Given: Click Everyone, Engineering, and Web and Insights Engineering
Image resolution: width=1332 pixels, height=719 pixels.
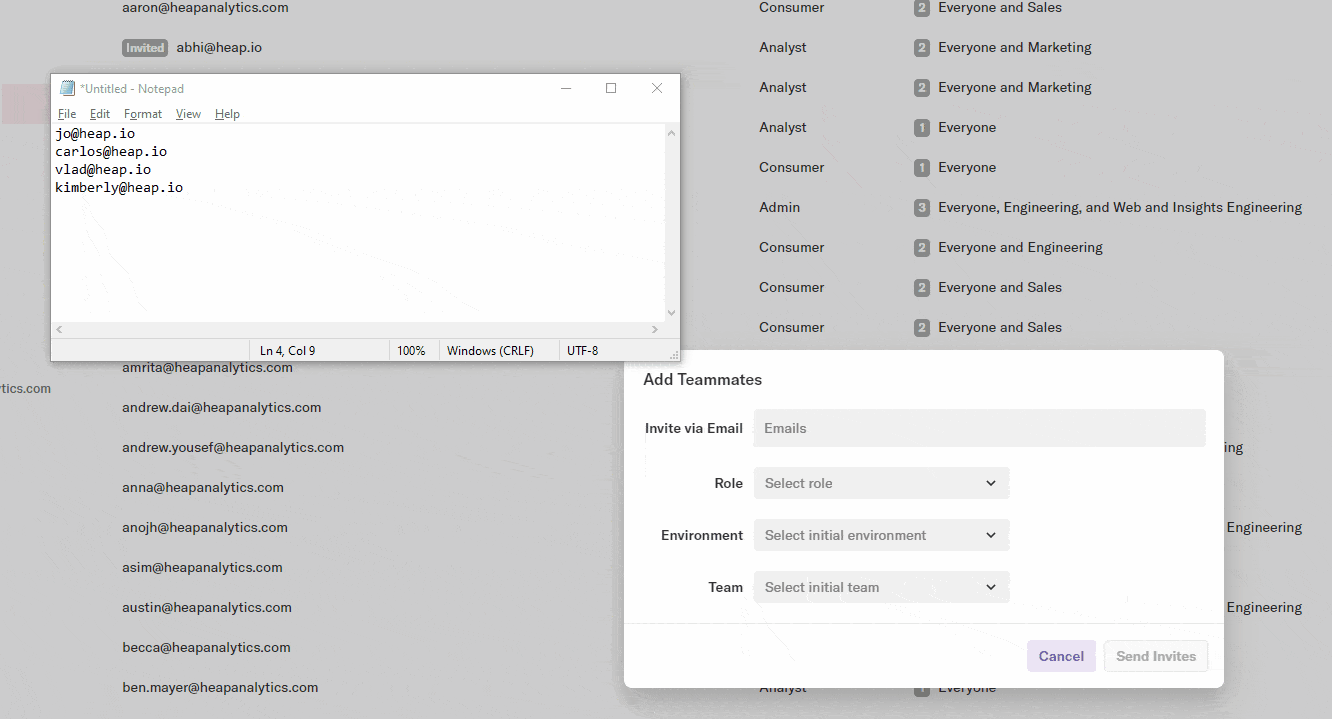Looking at the screenshot, I should pos(1120,207).
